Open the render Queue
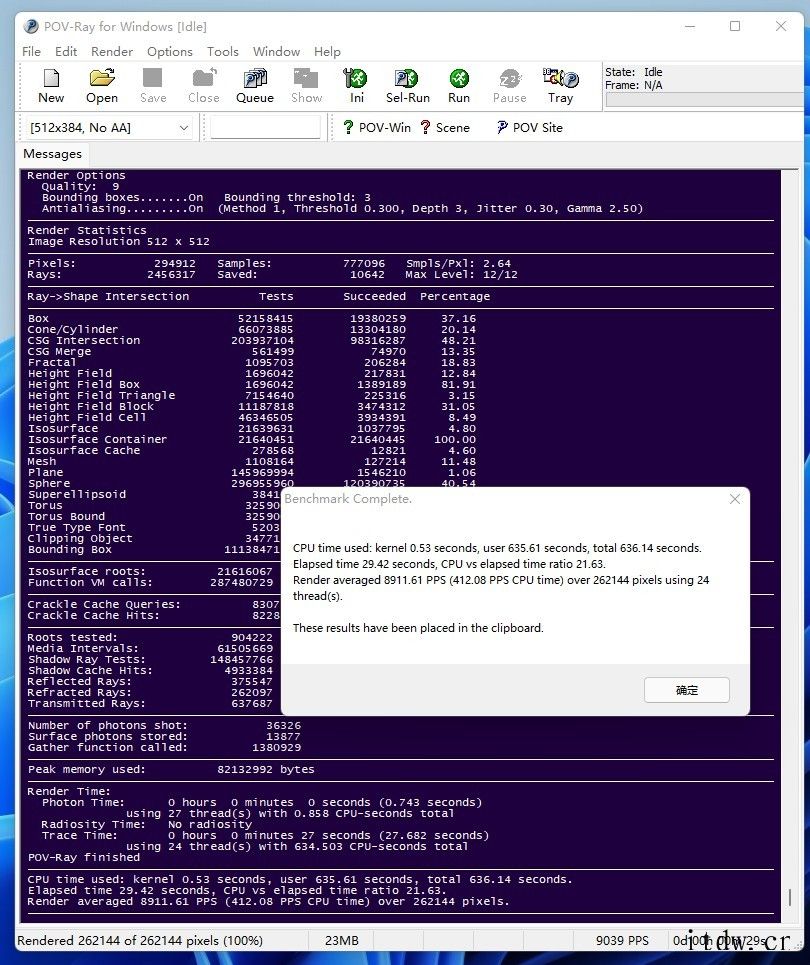The image size is (810, 965). (255, 86)
